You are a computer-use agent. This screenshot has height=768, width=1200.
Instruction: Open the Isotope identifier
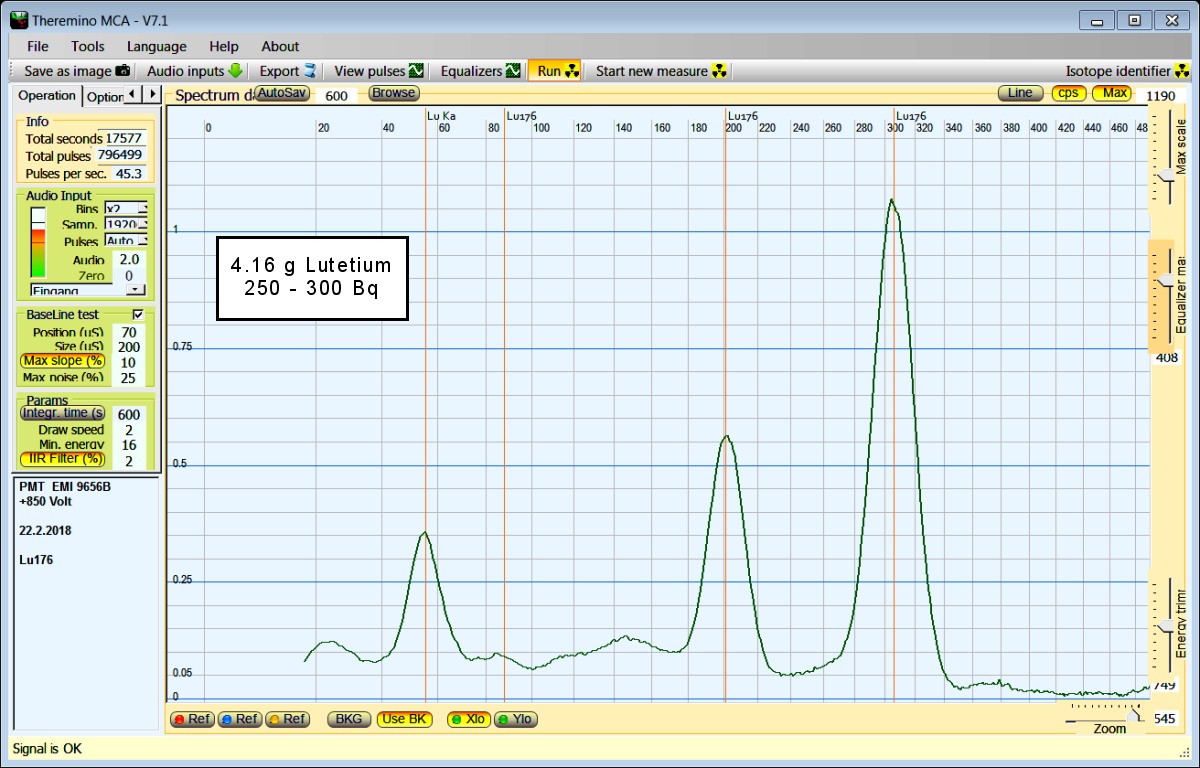click(x=1127, y=71)
